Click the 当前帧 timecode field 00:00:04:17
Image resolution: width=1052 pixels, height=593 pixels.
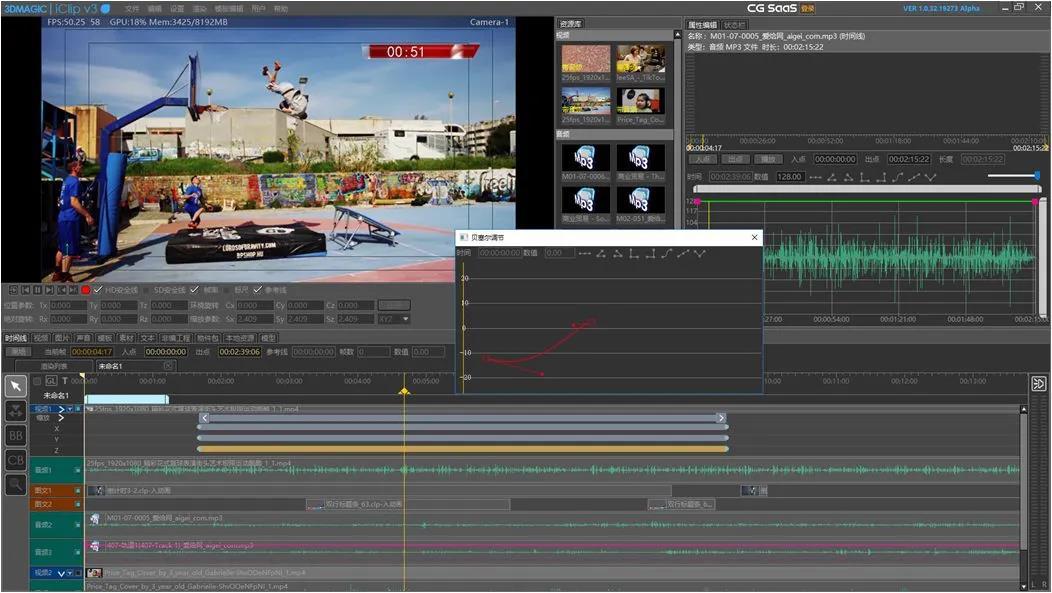[x=92, y=352]
